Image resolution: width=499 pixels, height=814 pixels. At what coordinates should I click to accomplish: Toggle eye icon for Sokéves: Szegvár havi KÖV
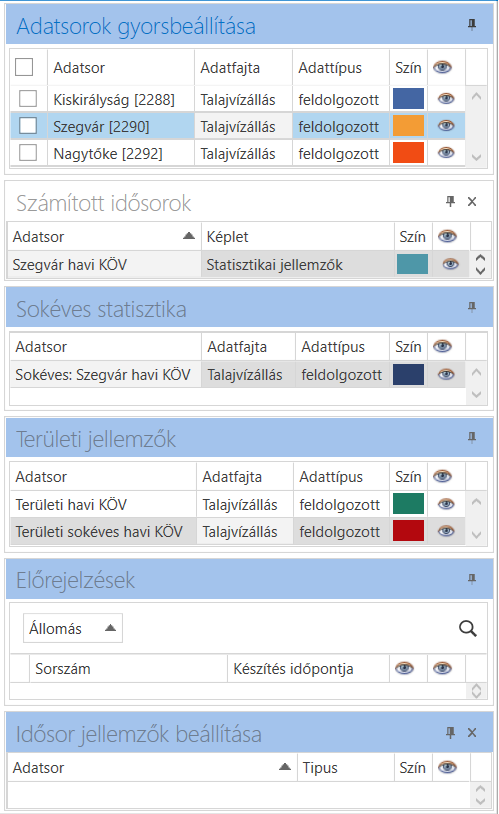(446, 374)
